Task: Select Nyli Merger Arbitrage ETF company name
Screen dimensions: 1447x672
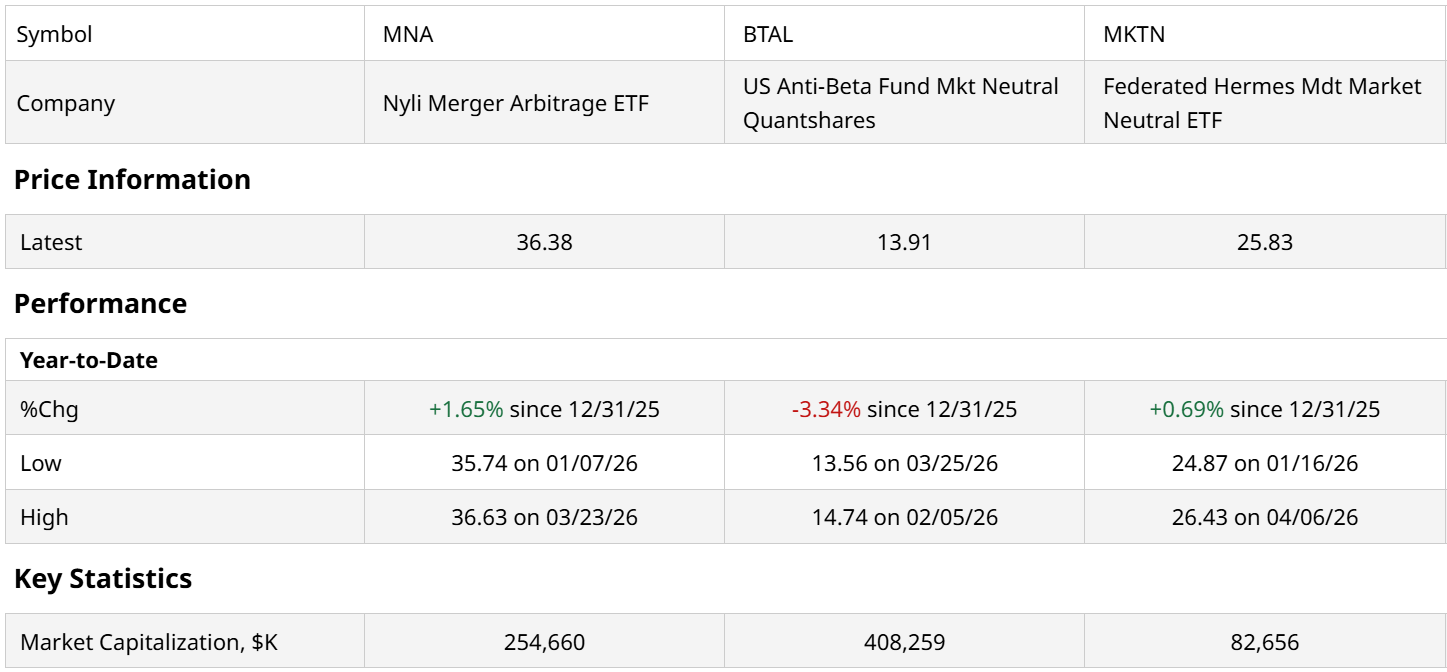Action: click(516, 103)
